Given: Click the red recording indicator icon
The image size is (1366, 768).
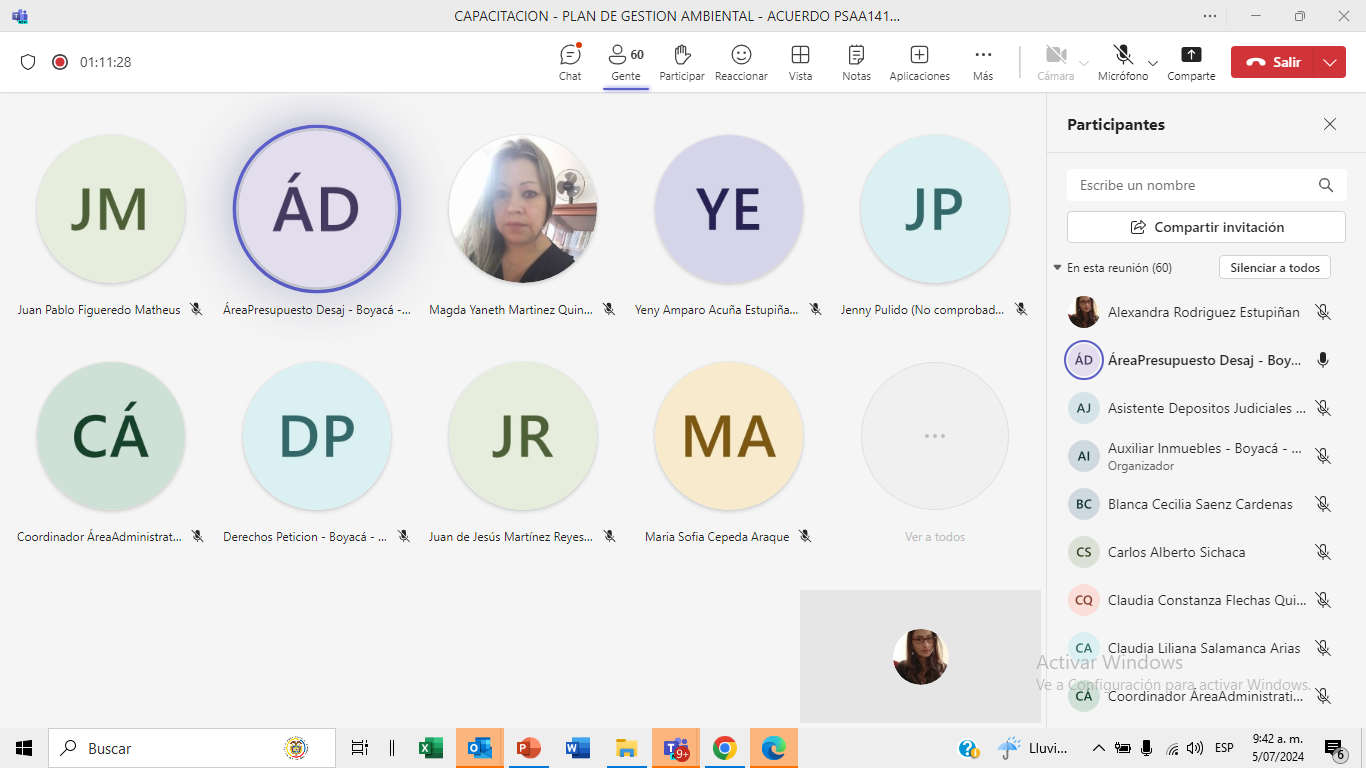Looking at the screenshot, I should pyautogui.click(x=60, y=62).
